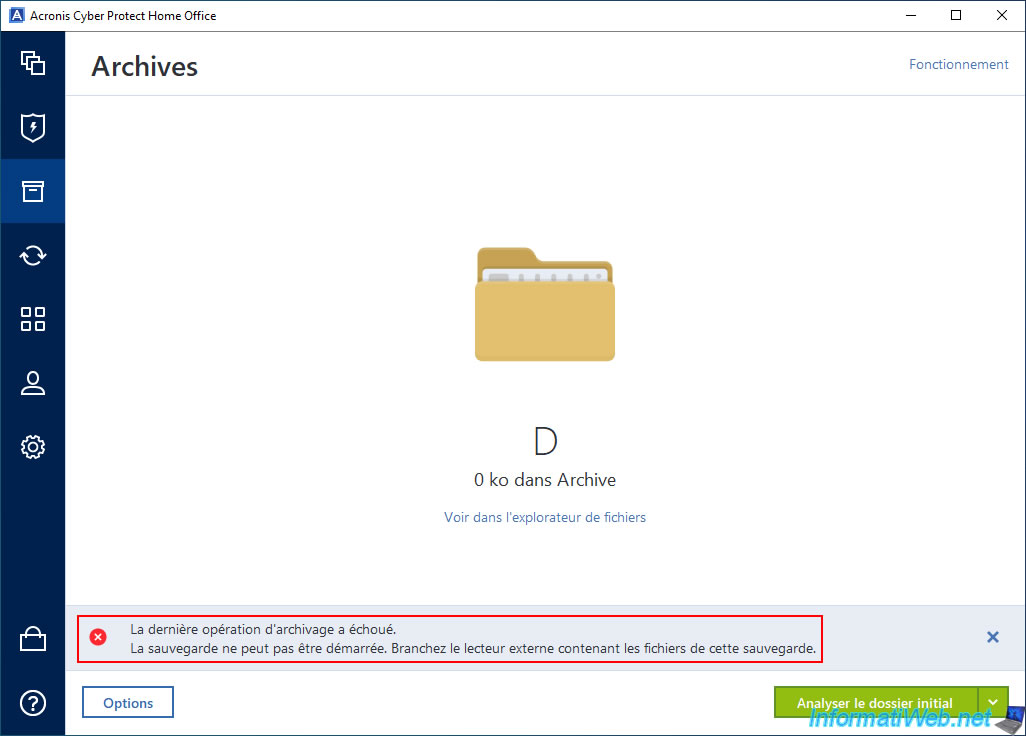Open the store shopping bag icon
The image size is (1026, 736).
33,639
